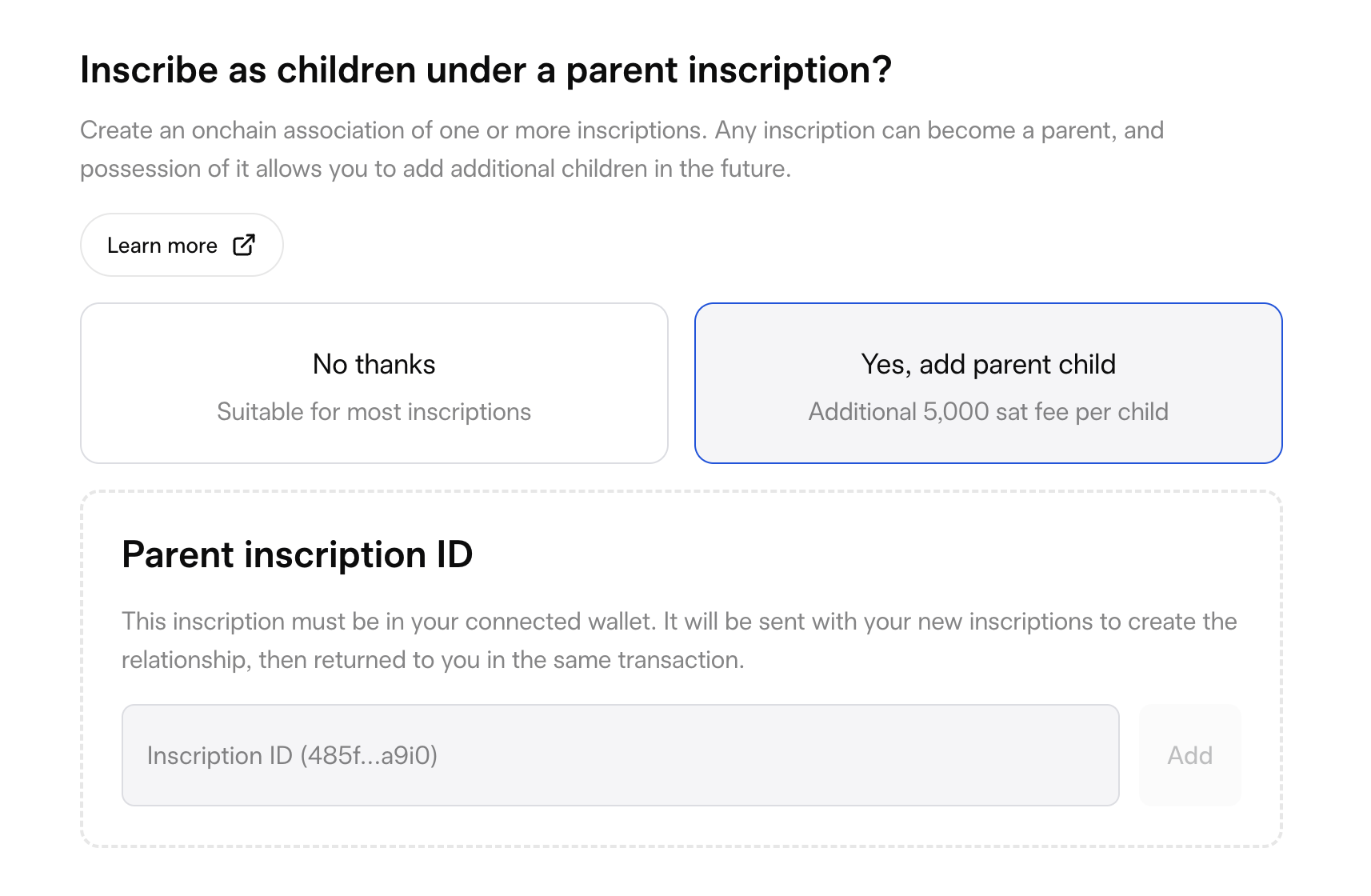Click the 'Yes, add parent child' title text
Image resolution: width=1371 pixels, height=896 pixels.
(x=988, y=365)
